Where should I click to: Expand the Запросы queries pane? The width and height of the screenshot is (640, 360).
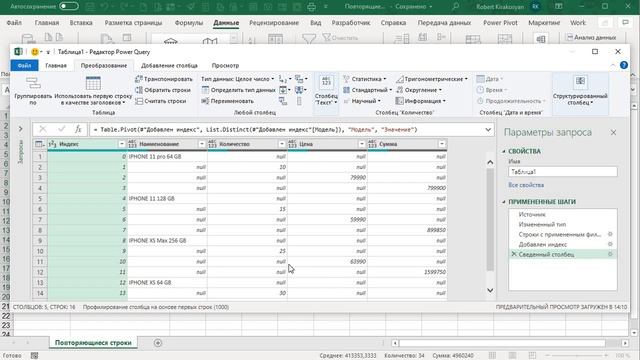coord(20,129)
